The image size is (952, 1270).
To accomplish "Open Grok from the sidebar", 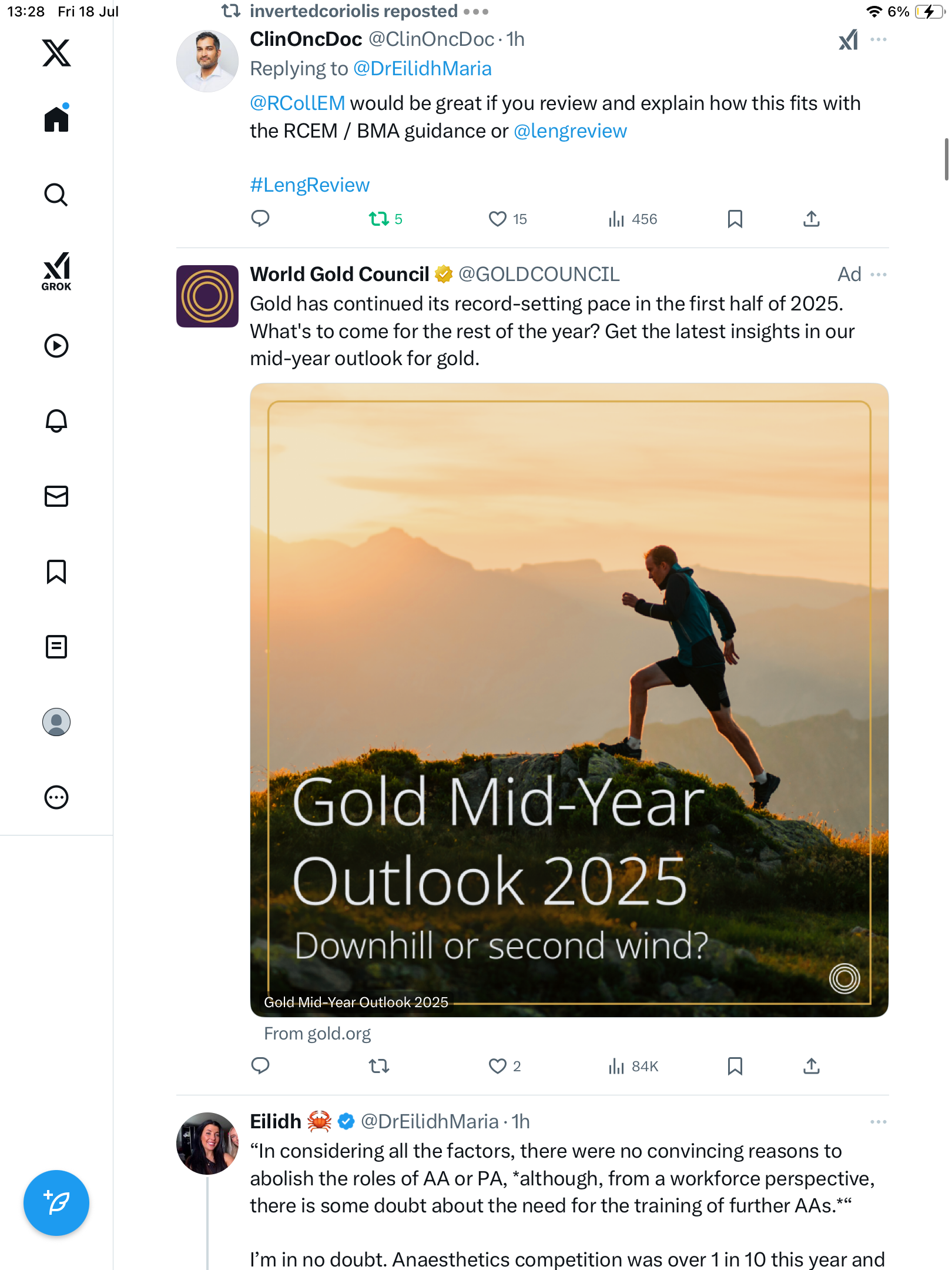I will tap(56, 271).
